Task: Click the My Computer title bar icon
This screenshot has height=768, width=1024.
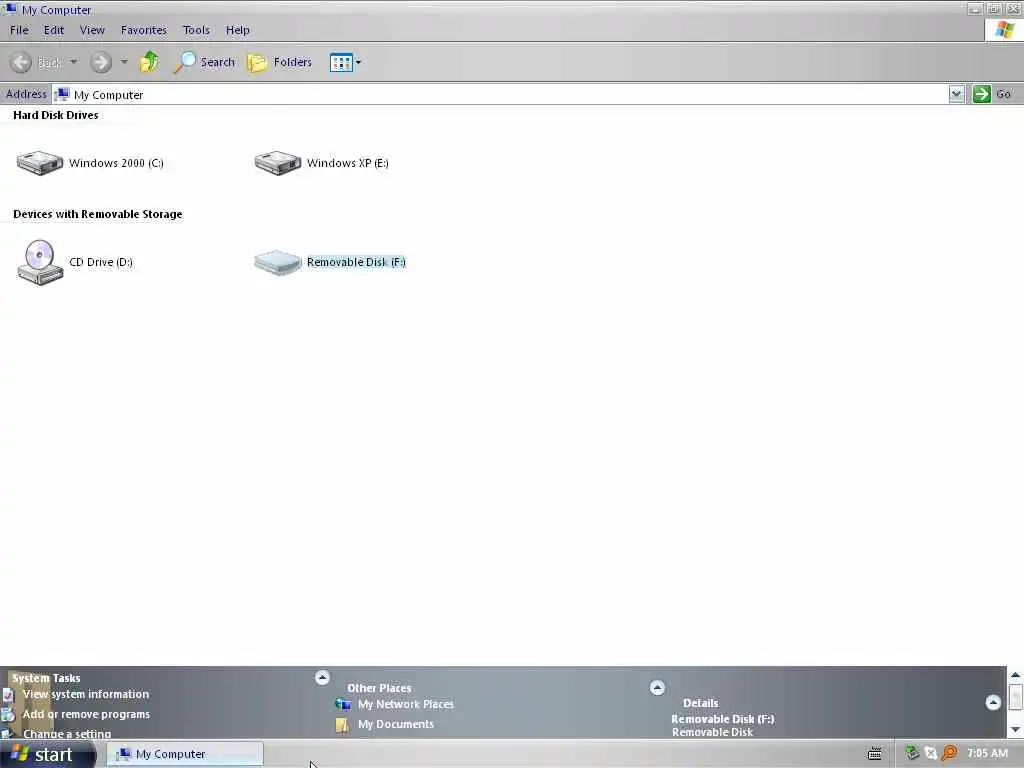Action: [x=9, y=9]
